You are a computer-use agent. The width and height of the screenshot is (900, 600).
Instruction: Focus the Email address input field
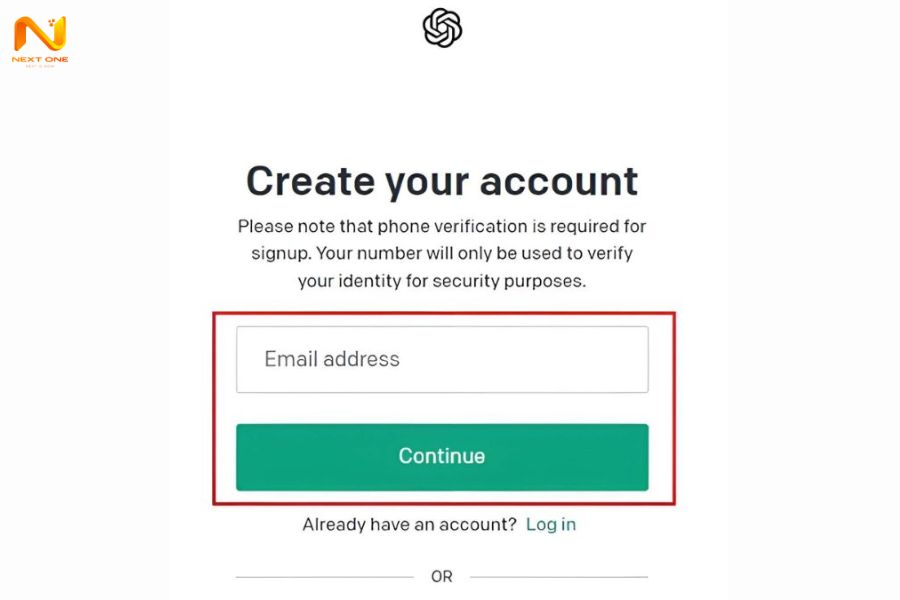[x=442, y=359]
